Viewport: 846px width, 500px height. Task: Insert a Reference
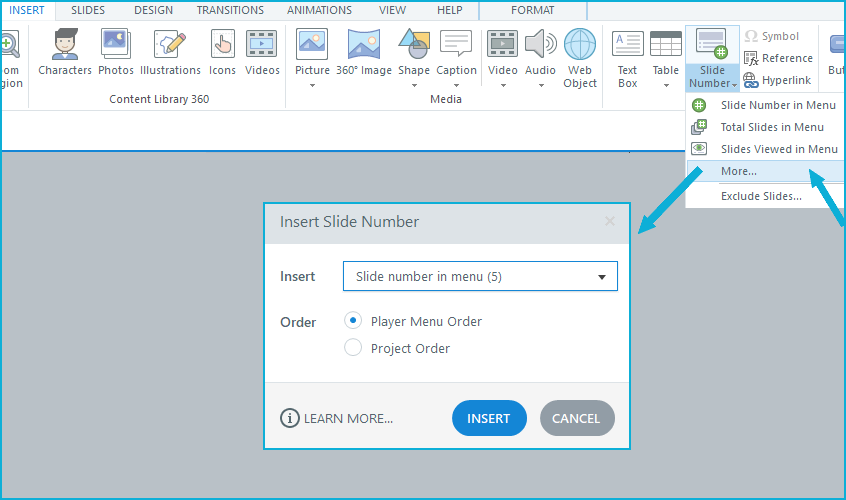click(778, 58)
